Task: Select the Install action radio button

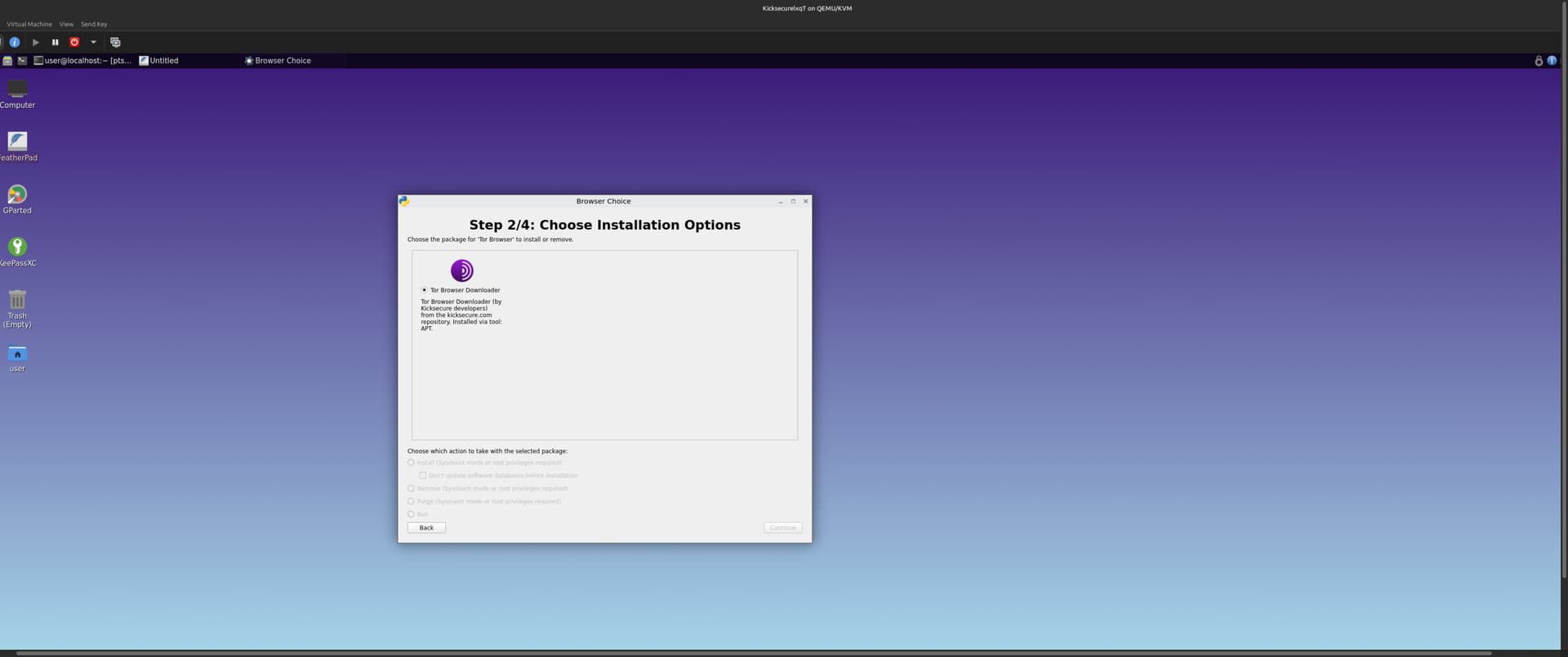Action: click(411, 463)
